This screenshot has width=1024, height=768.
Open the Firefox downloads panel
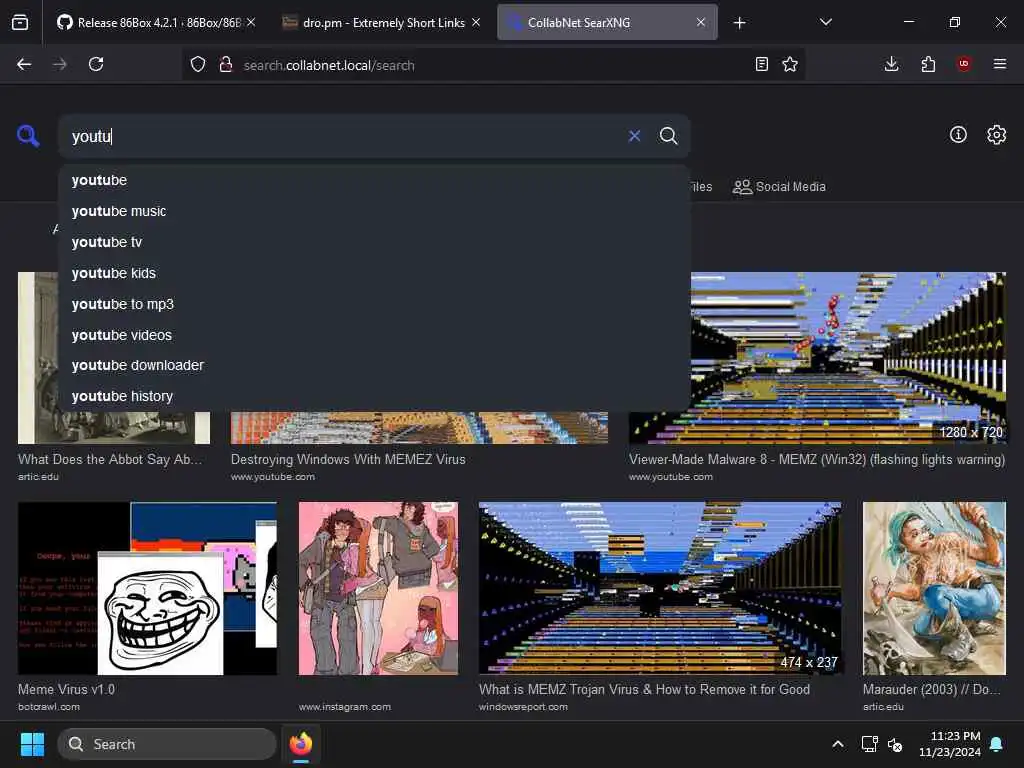tap(891, 64)
